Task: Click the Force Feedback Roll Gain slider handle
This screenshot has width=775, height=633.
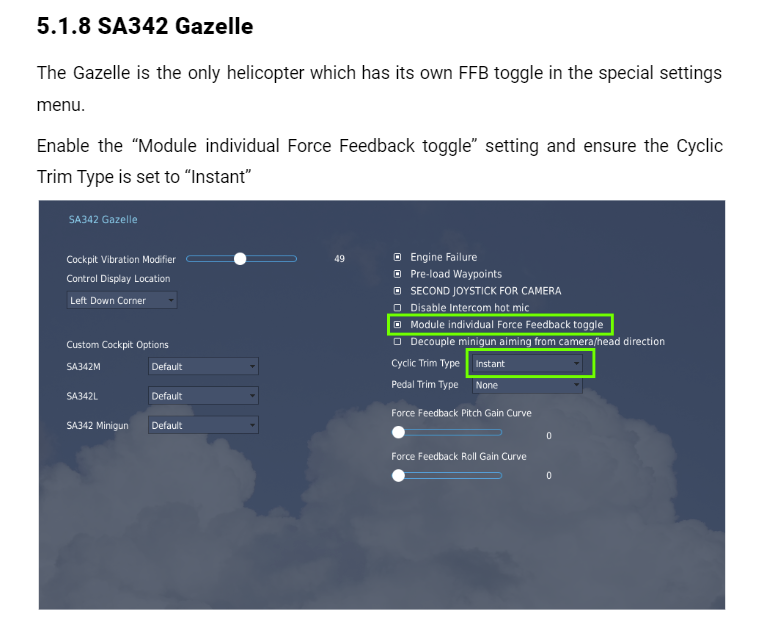Action: point(399,476)
